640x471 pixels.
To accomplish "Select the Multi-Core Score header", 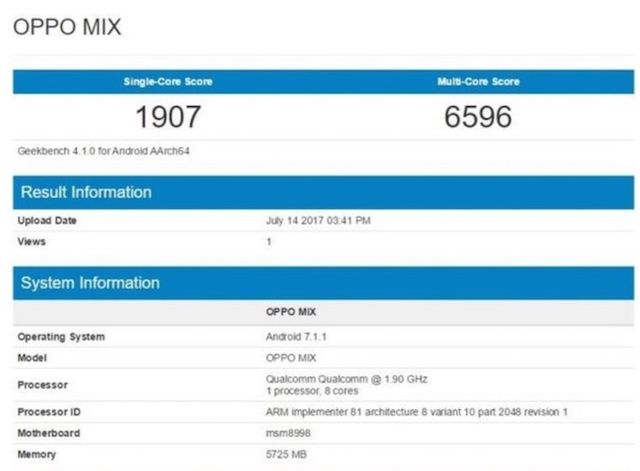I will (478, 81).
